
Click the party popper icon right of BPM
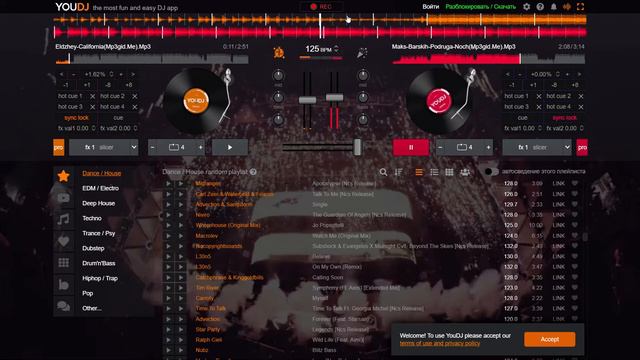pos(362,53)
